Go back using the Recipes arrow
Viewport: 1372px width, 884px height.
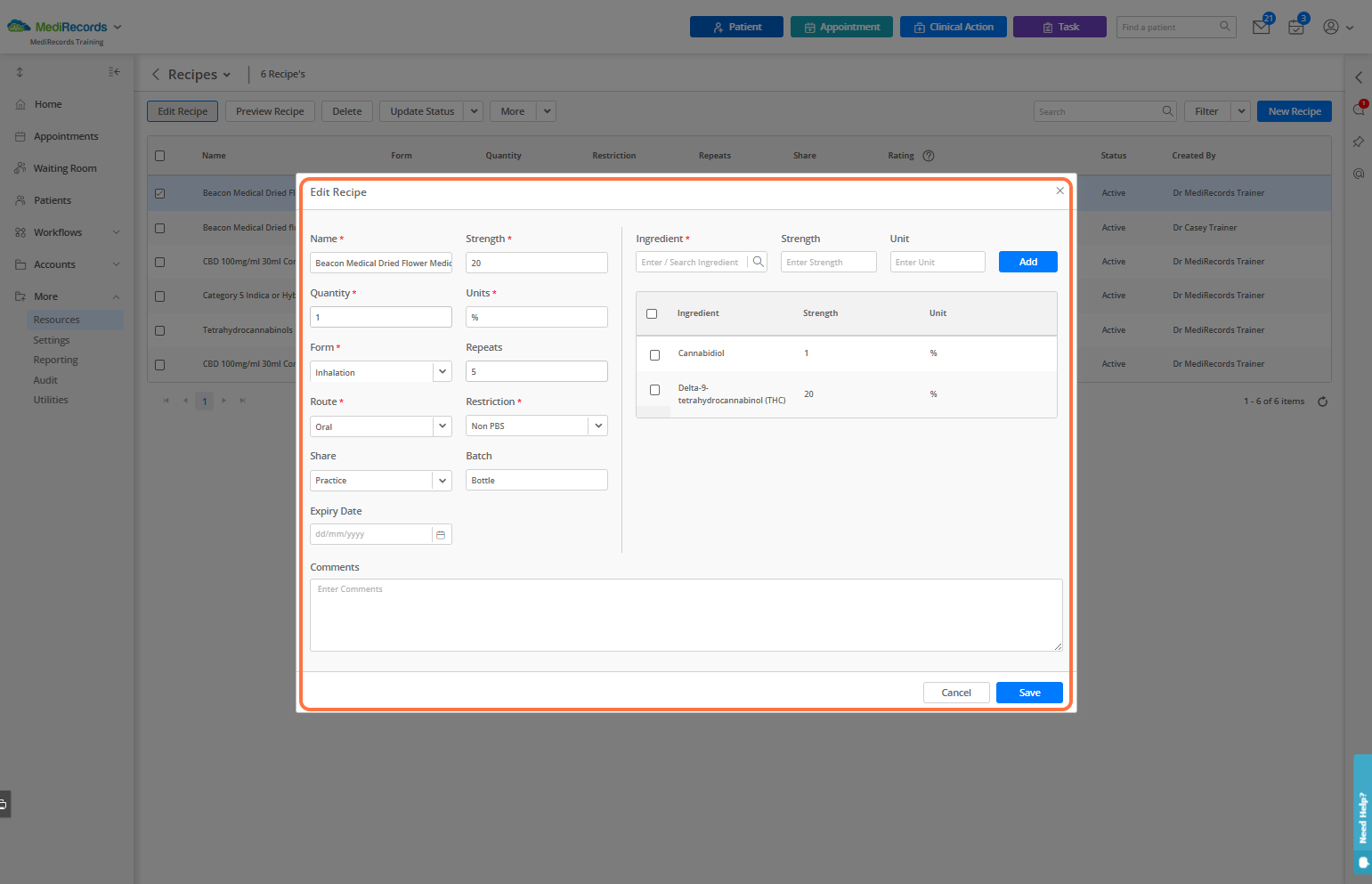(x=156, y=75)
